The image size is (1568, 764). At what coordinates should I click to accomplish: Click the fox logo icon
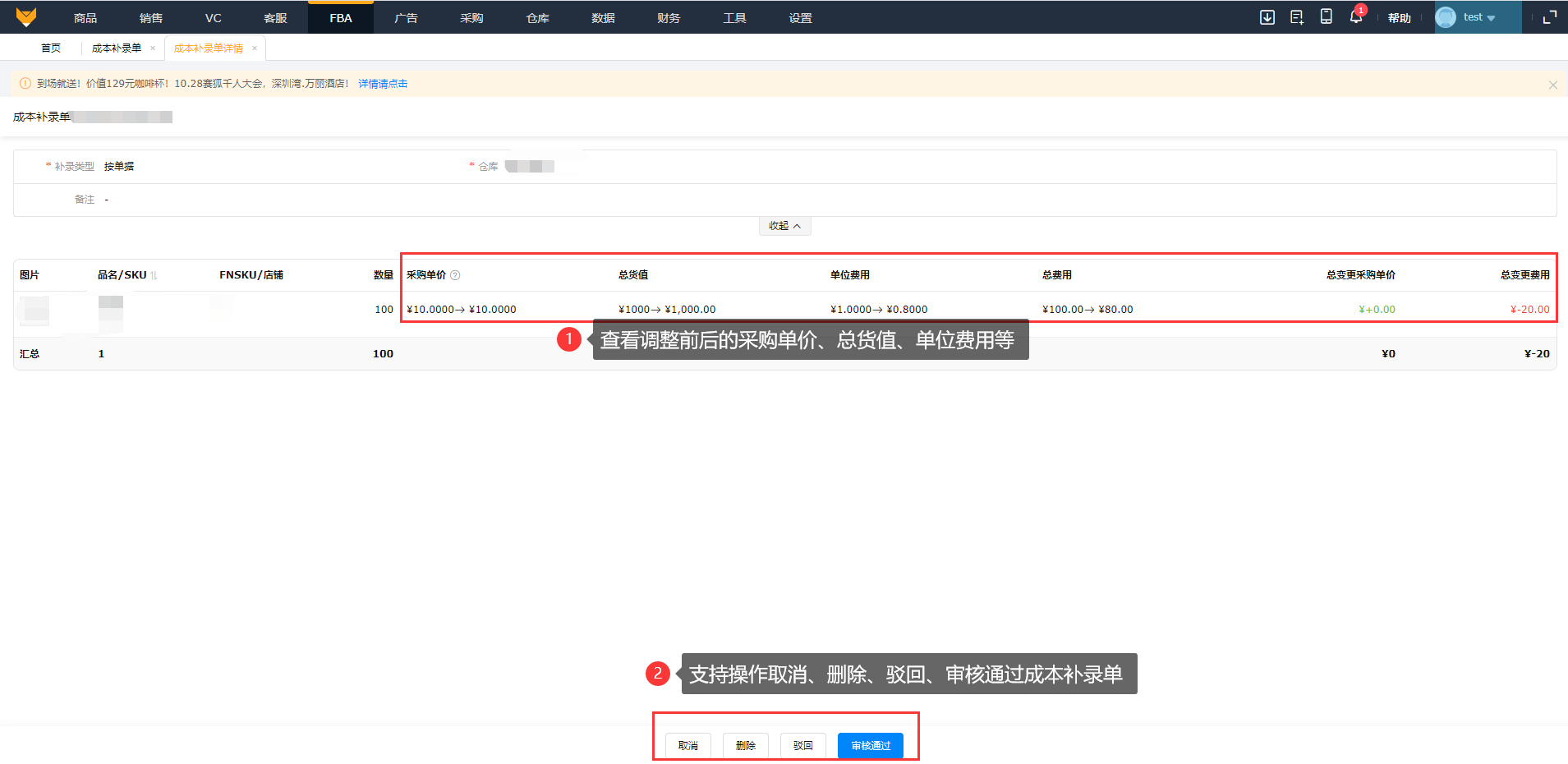pyautogui.click(x=26, y=17)
